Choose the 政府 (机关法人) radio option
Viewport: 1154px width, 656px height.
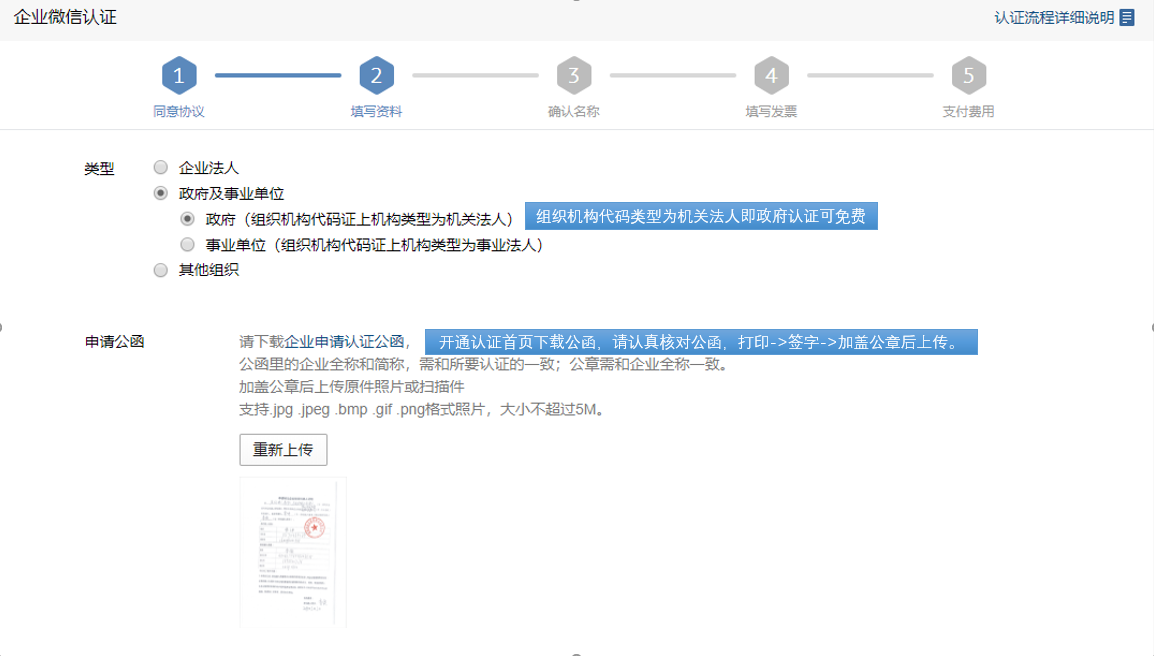(x=188, y=219)
